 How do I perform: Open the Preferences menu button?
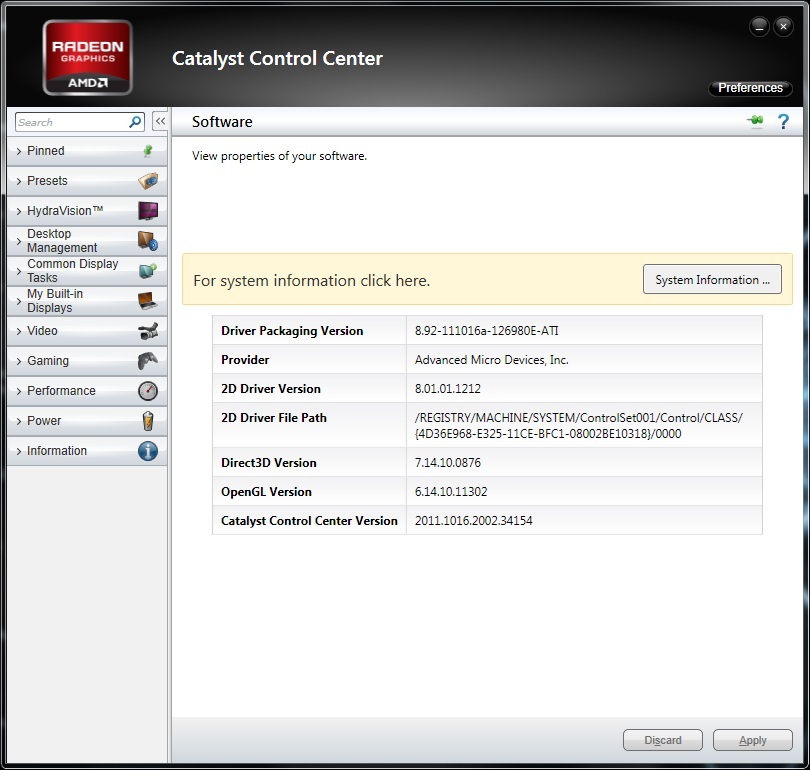(x=750, y=88)
